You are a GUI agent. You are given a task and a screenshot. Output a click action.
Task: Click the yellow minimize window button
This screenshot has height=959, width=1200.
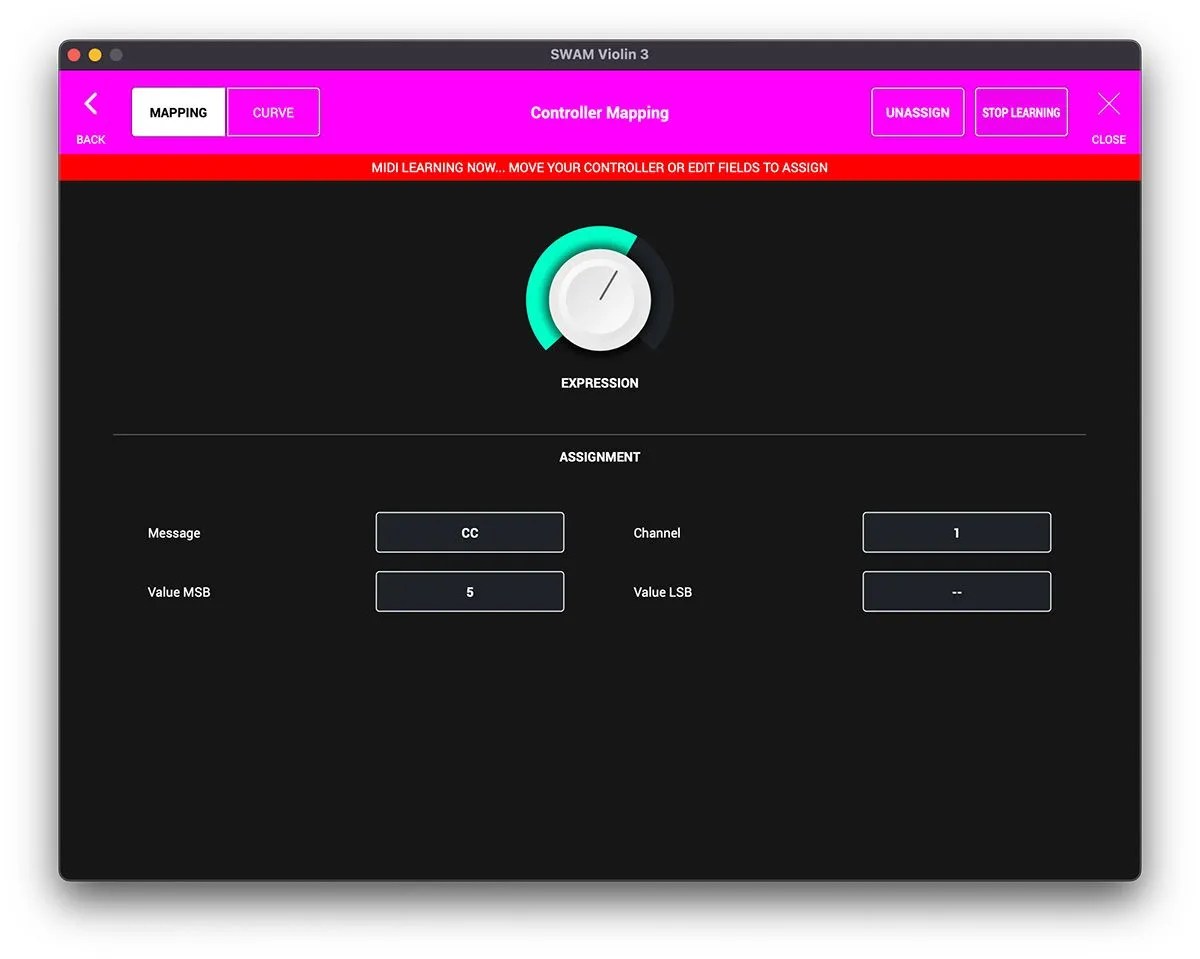coord(95,55)
